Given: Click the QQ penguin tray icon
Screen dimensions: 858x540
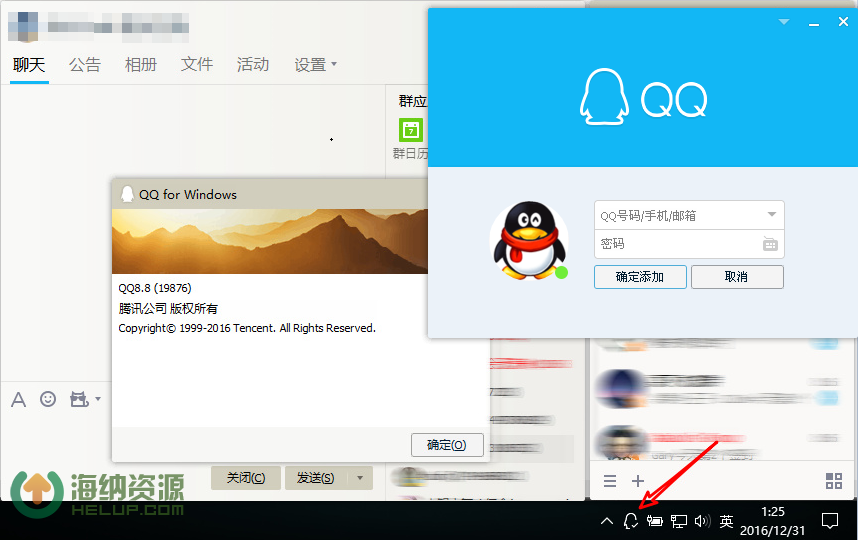Looking at the screenshot, I should point(631,521).
